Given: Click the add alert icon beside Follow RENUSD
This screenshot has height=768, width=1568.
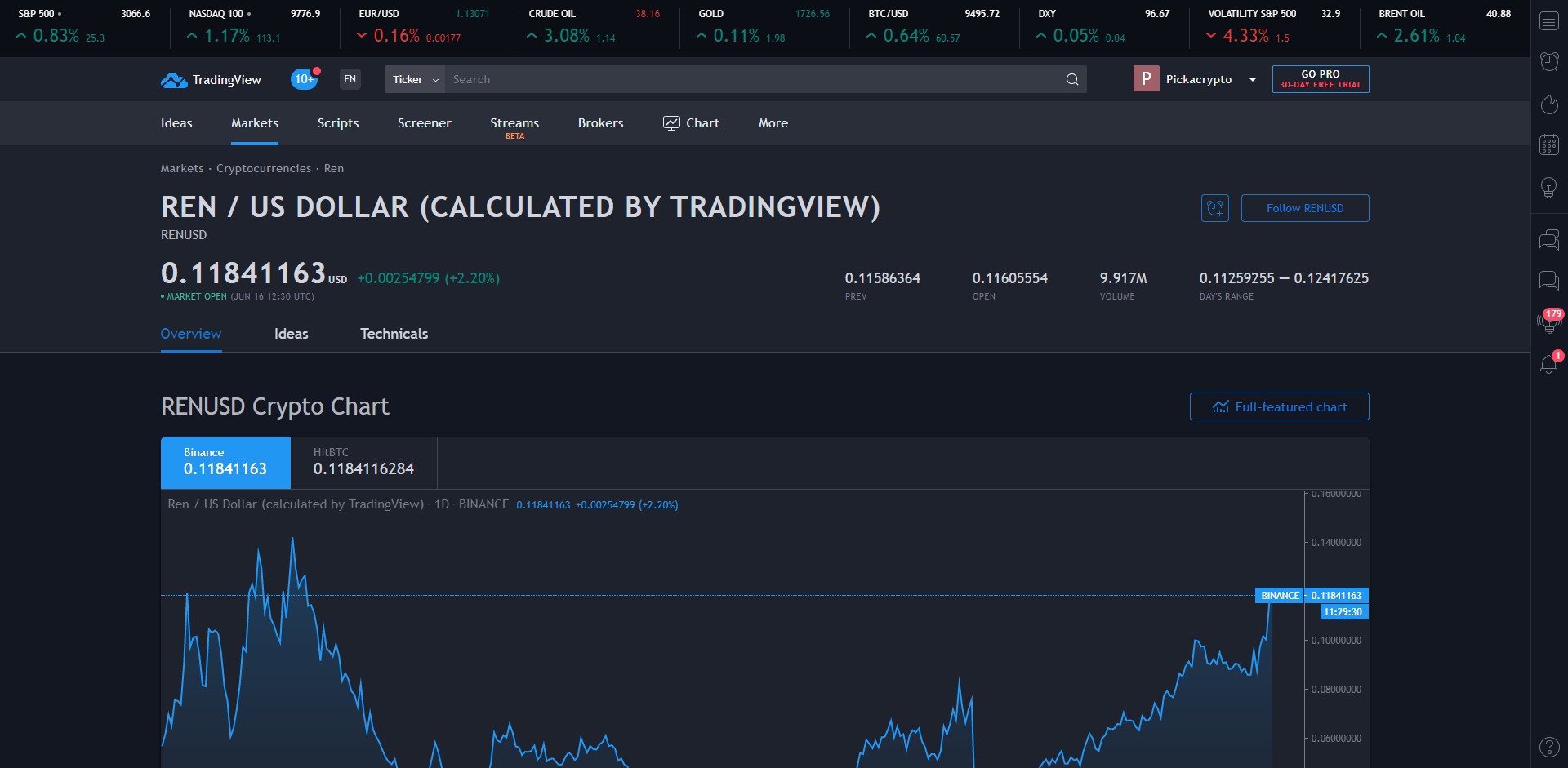Looking at the screenshot, I should tap(1215, 208).
